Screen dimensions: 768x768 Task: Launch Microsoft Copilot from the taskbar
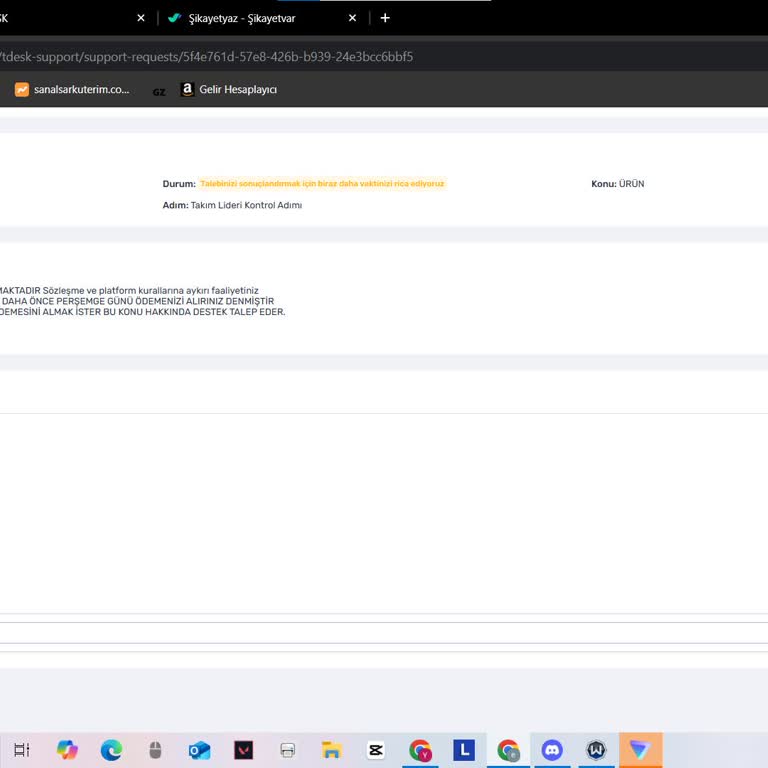pos(67,750)
